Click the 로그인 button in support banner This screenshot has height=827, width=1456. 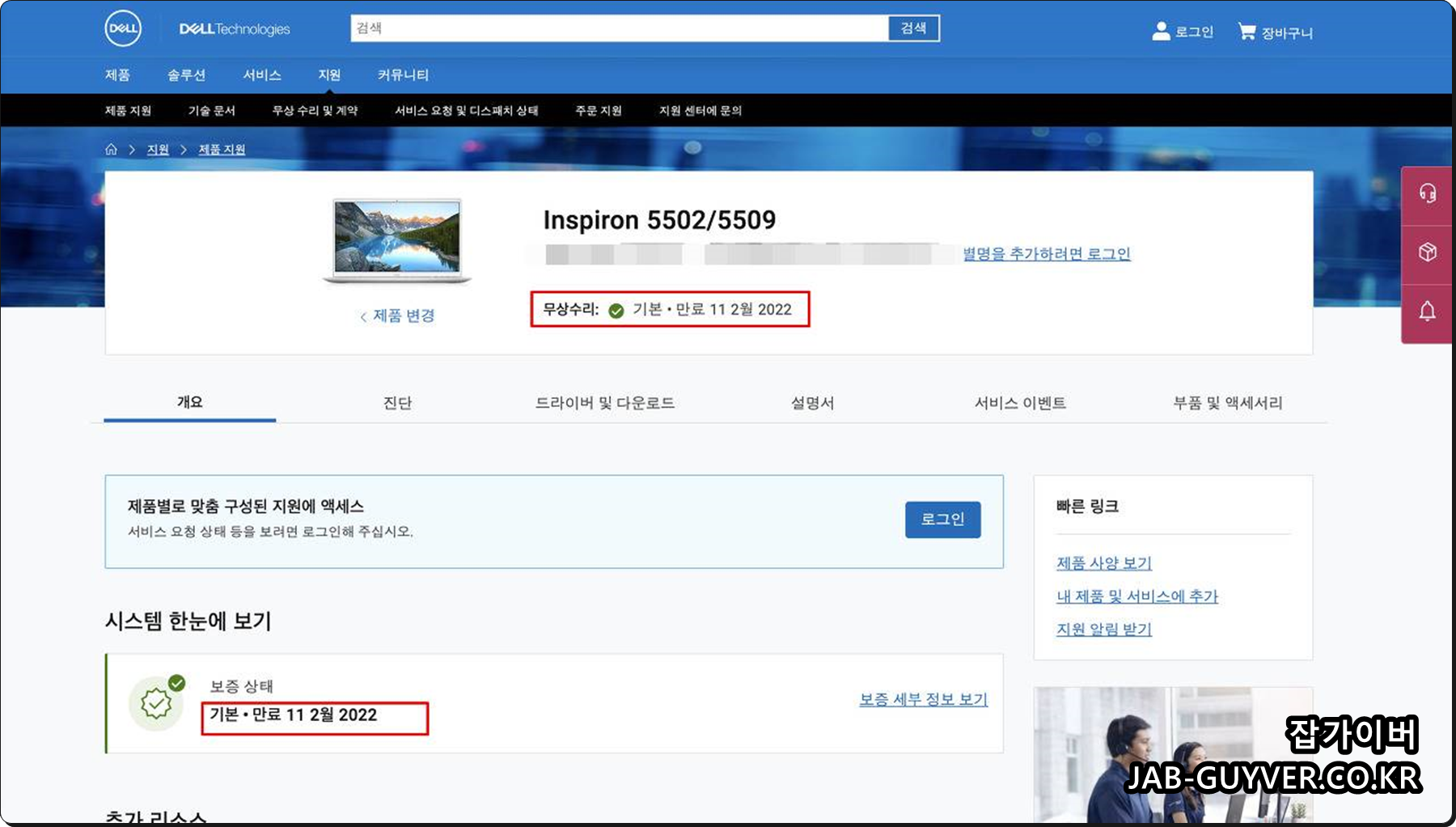pyautogui.click(x=942, y=520)
